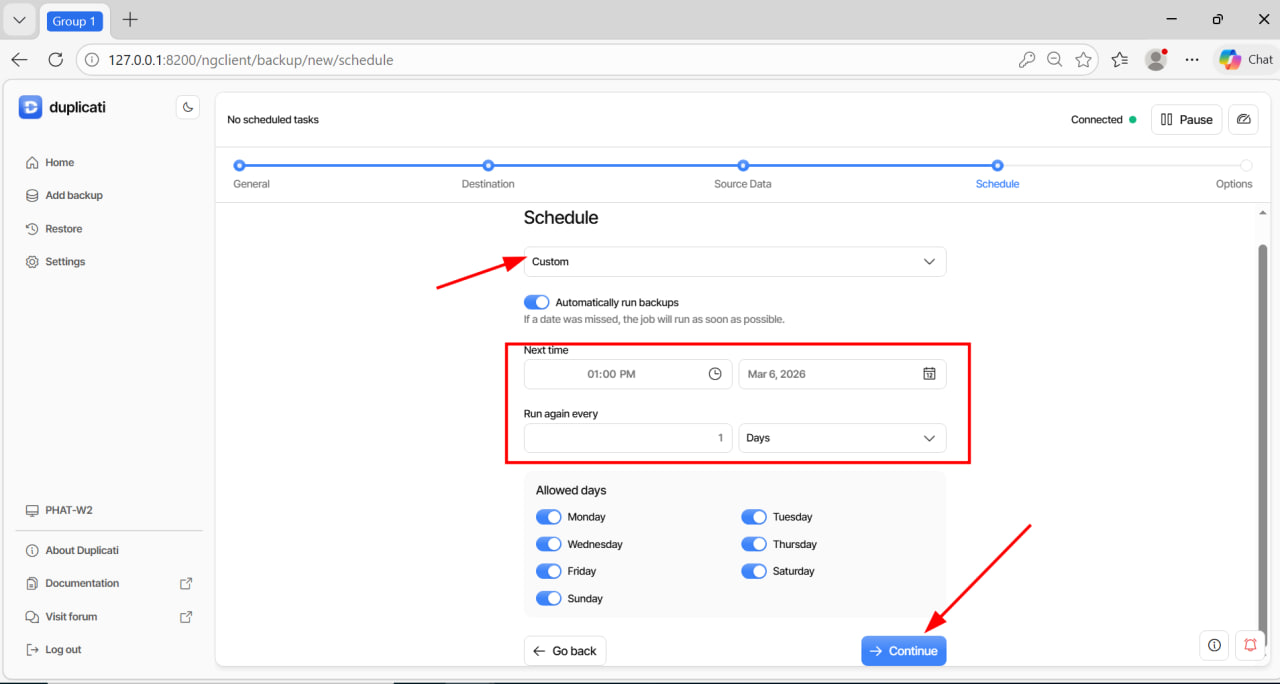Open Copilot Chat in browser
Screen dimensions: 1280x684
pos(1245,60)
